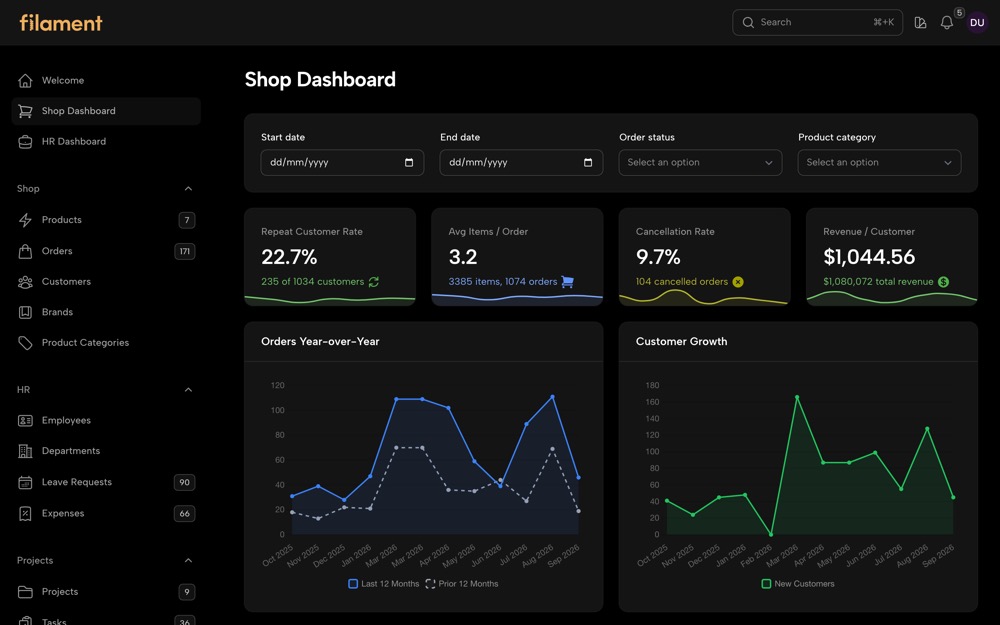The height and width of the screenshot is (625, 1000).
Task: Open the Brands page link
Action: (x=106, y=312)
